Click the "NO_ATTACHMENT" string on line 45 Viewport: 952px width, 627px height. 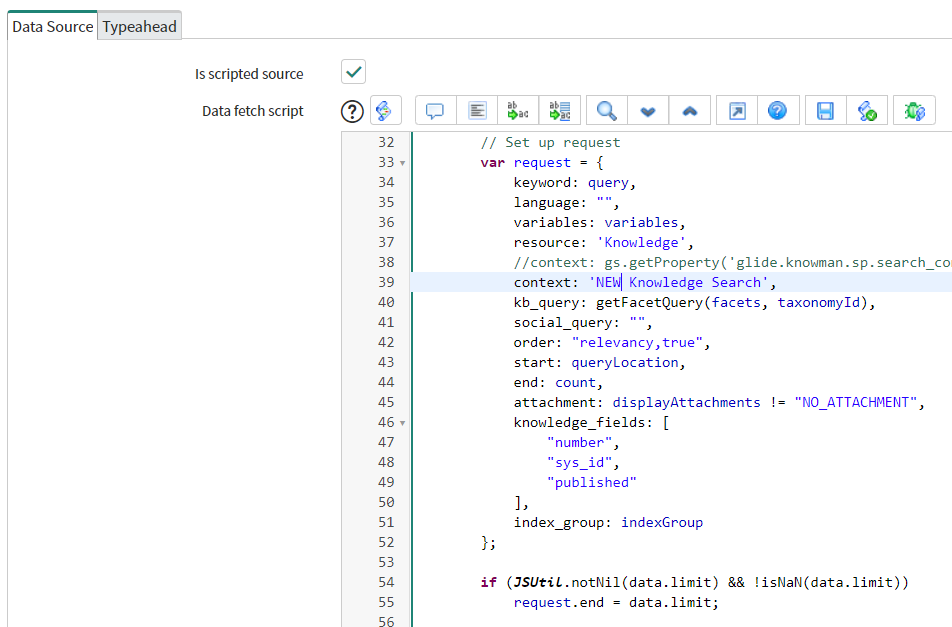pyautogui.click(x=855, y=402)
